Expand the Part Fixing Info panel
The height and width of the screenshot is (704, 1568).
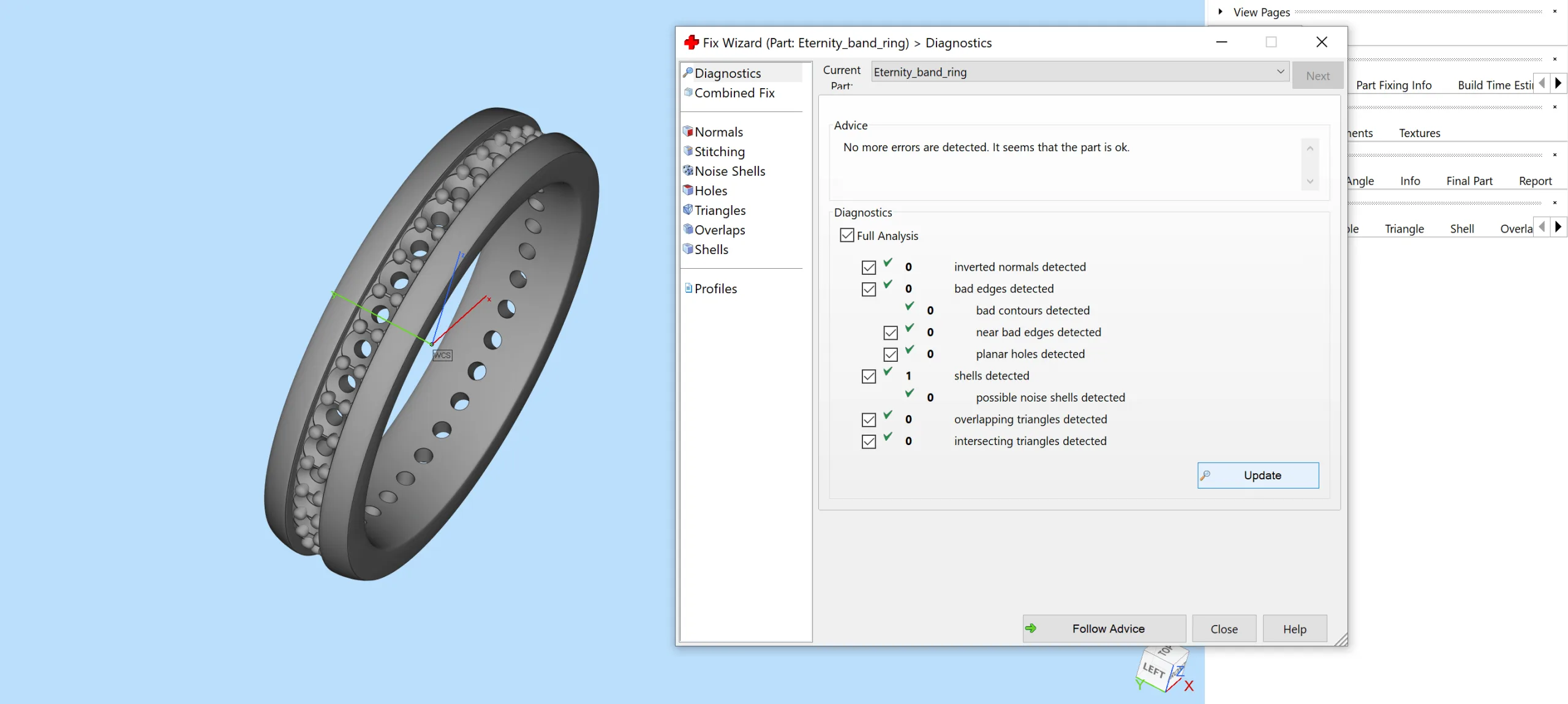point(1394,84)
